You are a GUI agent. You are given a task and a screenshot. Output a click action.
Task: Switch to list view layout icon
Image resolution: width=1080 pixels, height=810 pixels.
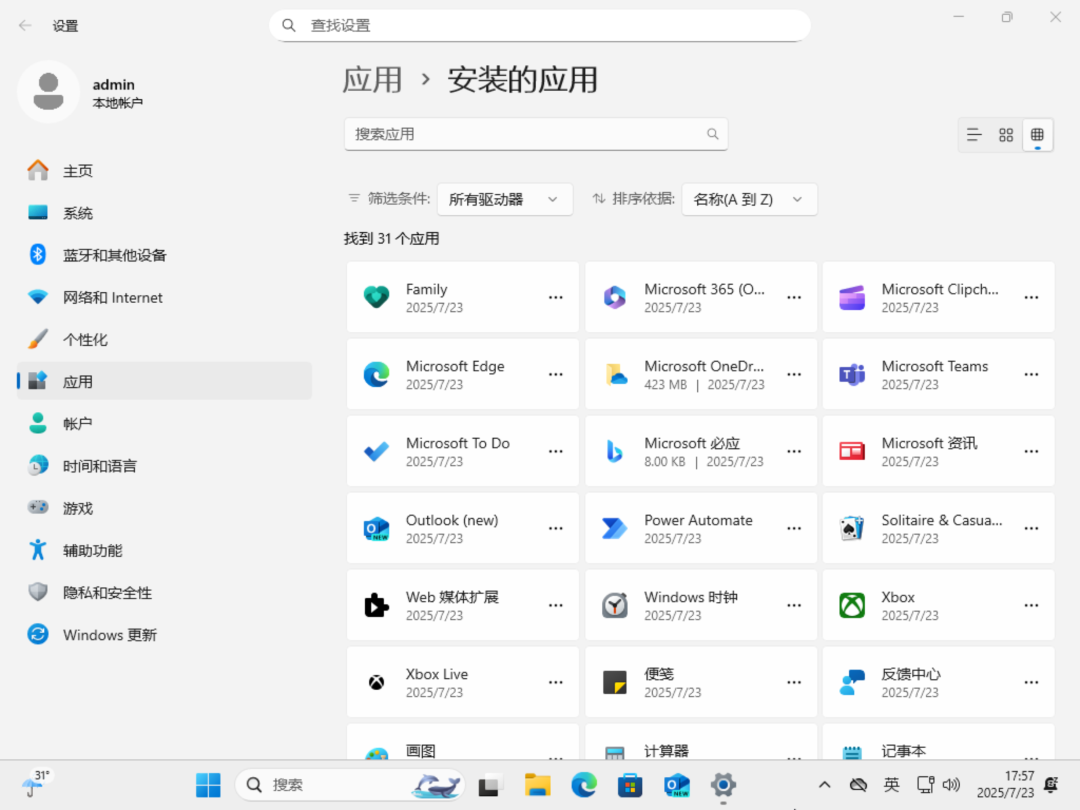point(974,135)
